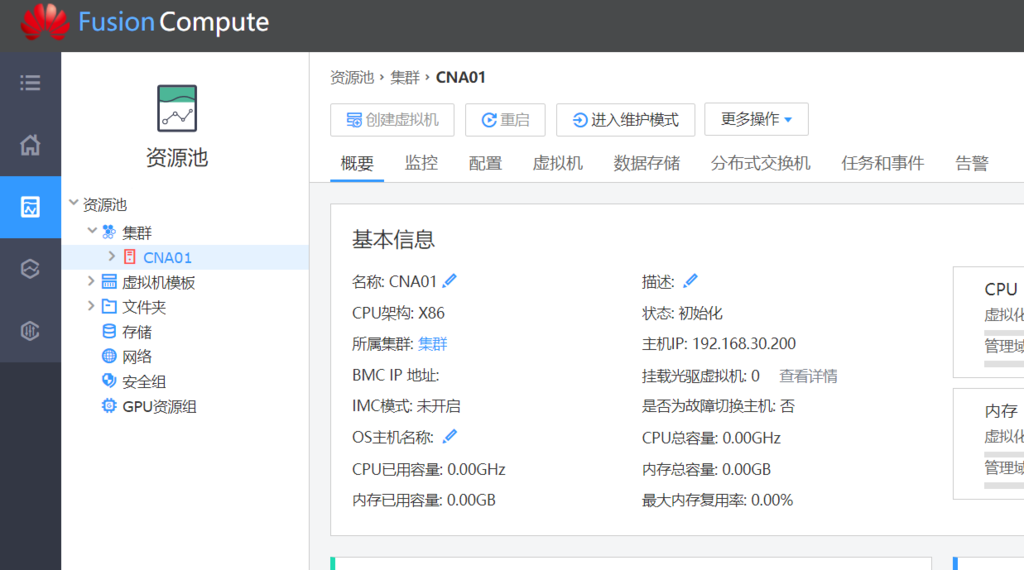Expand the 虚拟机模板 tree node

click(x=91, y=281)
